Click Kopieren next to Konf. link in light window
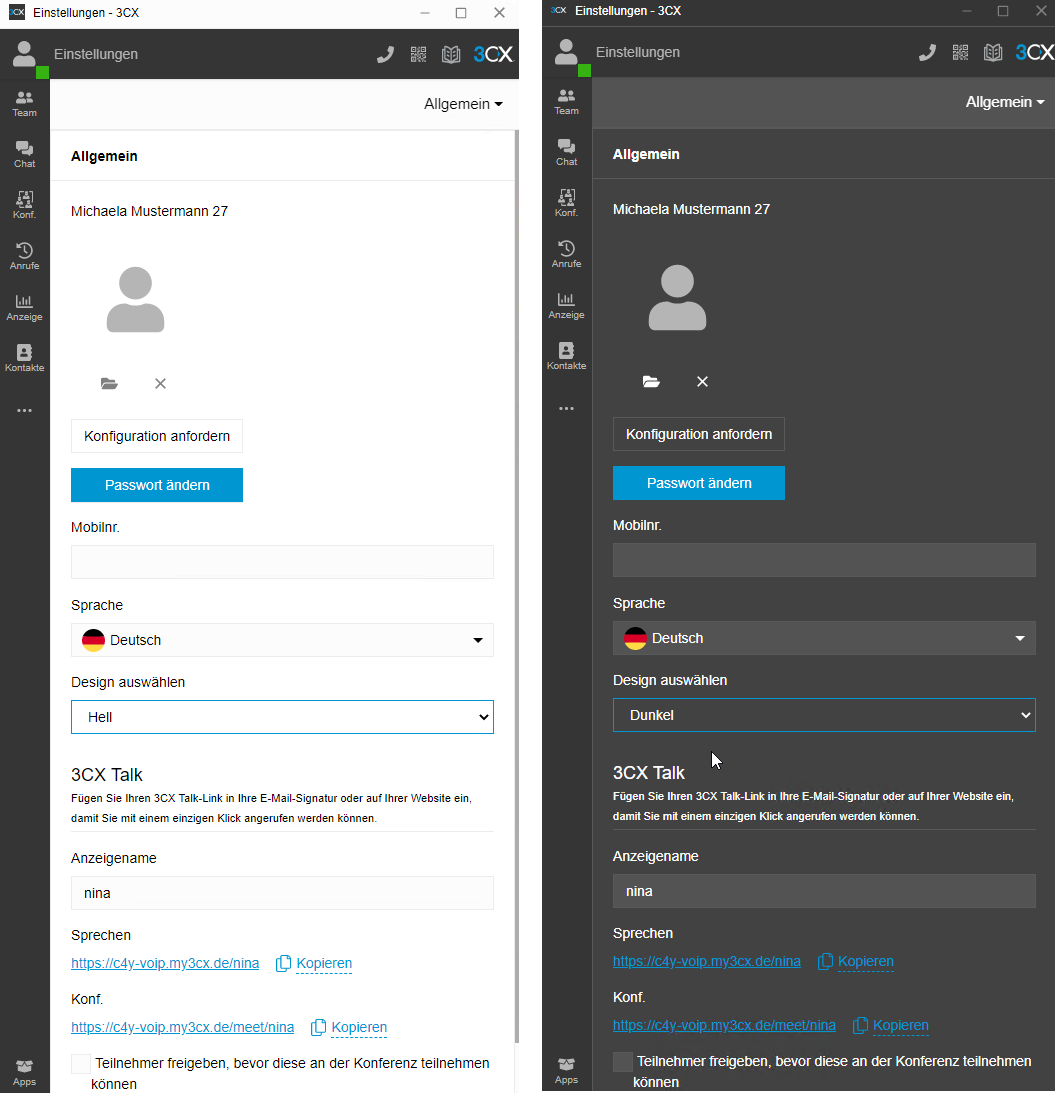Image resolution: width=1055 pixels, height=1093 pixels. point(359,1027)
